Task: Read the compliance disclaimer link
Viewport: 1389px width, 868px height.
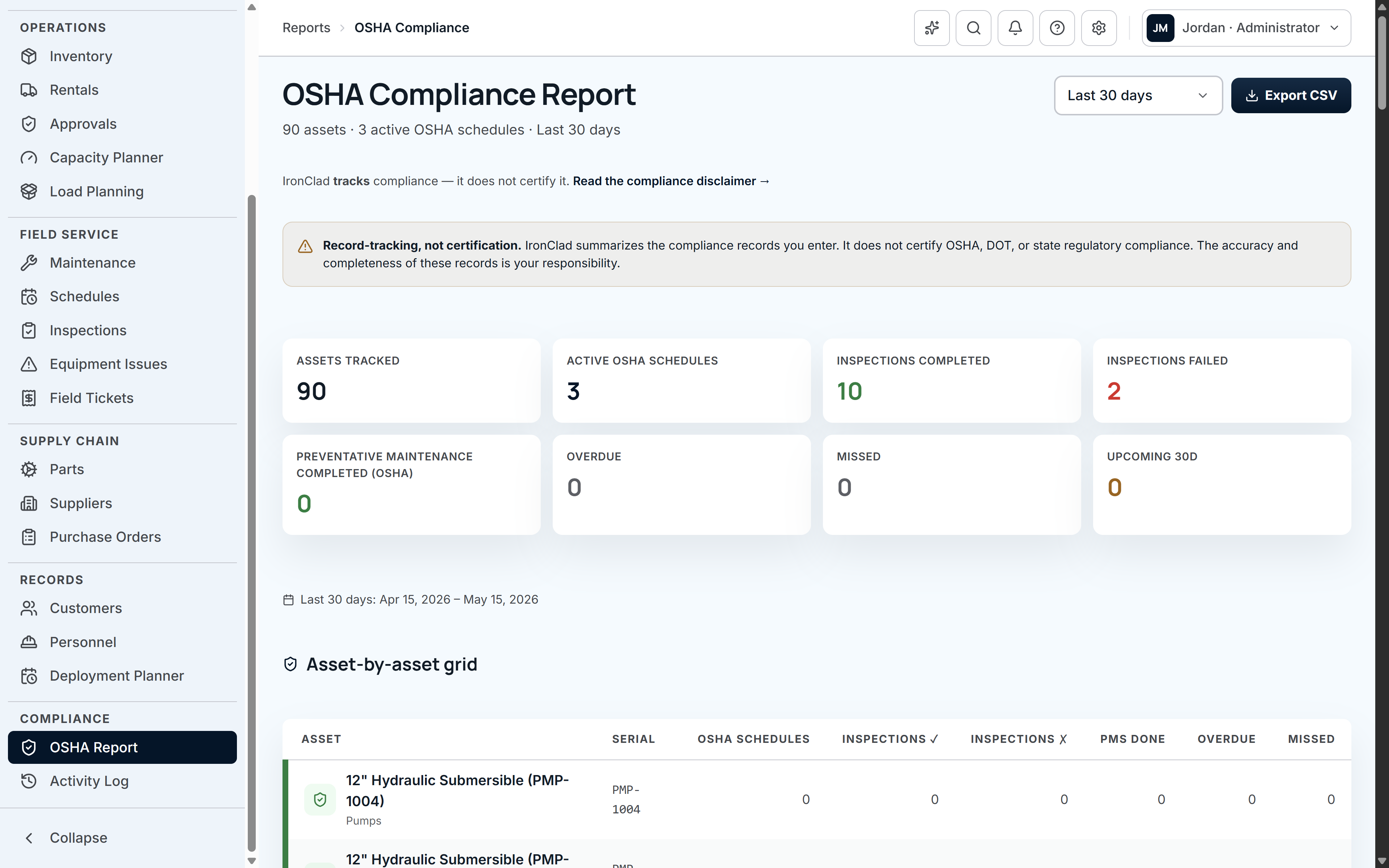Action: point(671,181)
